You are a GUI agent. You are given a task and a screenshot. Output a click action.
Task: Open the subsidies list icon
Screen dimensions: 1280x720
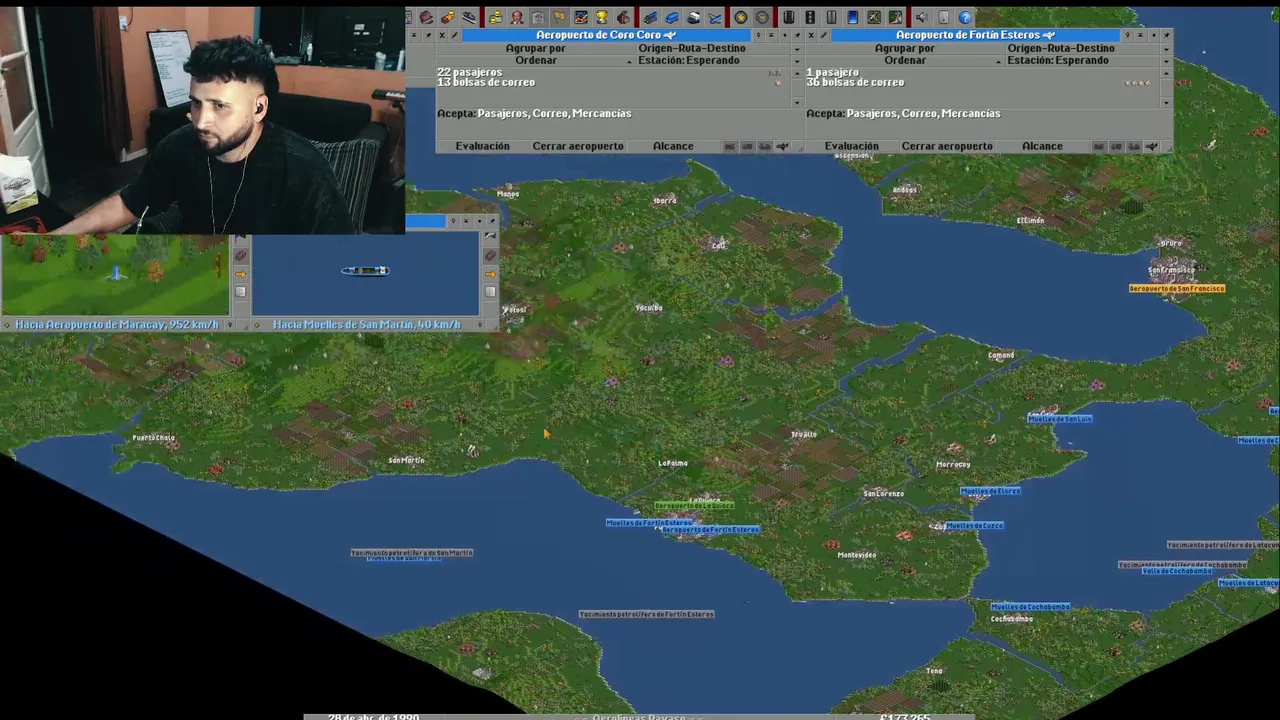click(448, 17)
